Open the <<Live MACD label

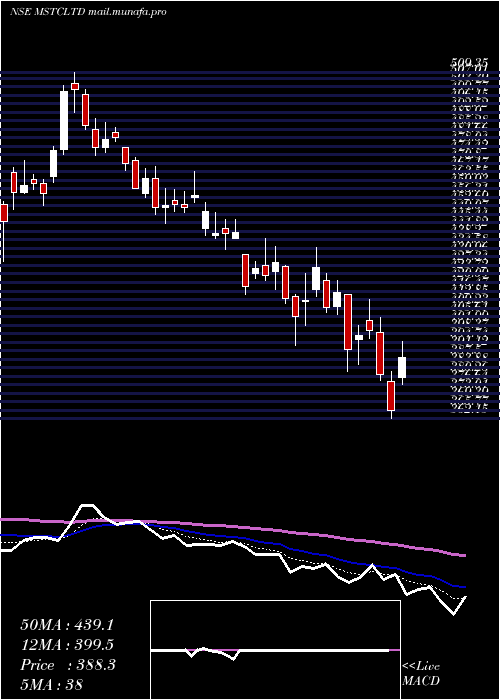[x=421, y=674]
